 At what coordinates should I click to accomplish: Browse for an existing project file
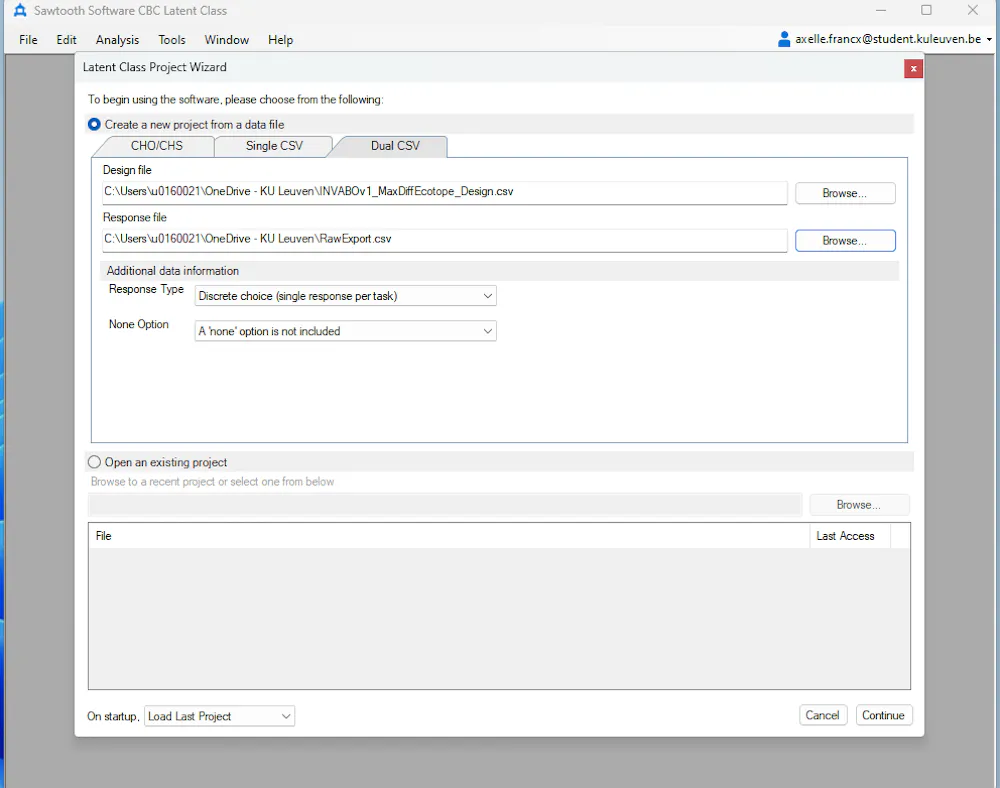coord(858,504)
